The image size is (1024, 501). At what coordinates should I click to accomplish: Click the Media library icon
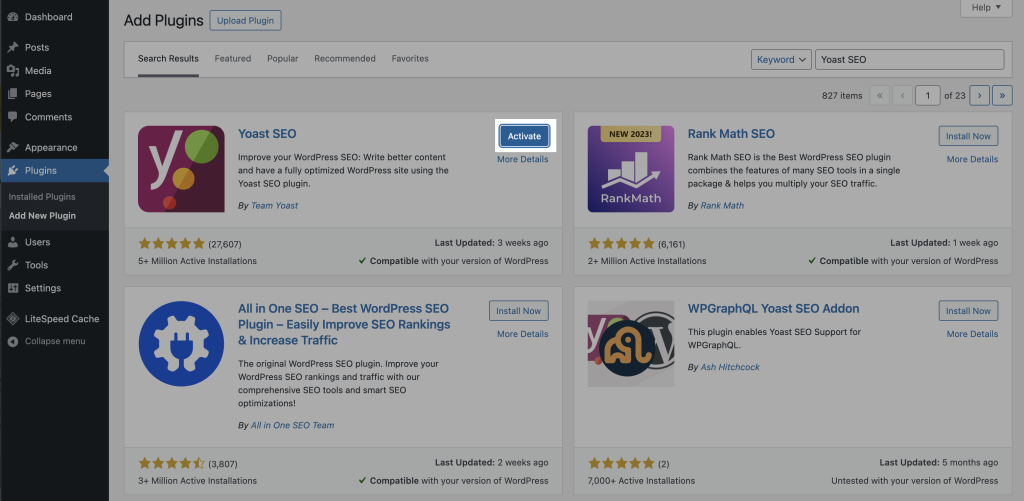tap(12, 71)
